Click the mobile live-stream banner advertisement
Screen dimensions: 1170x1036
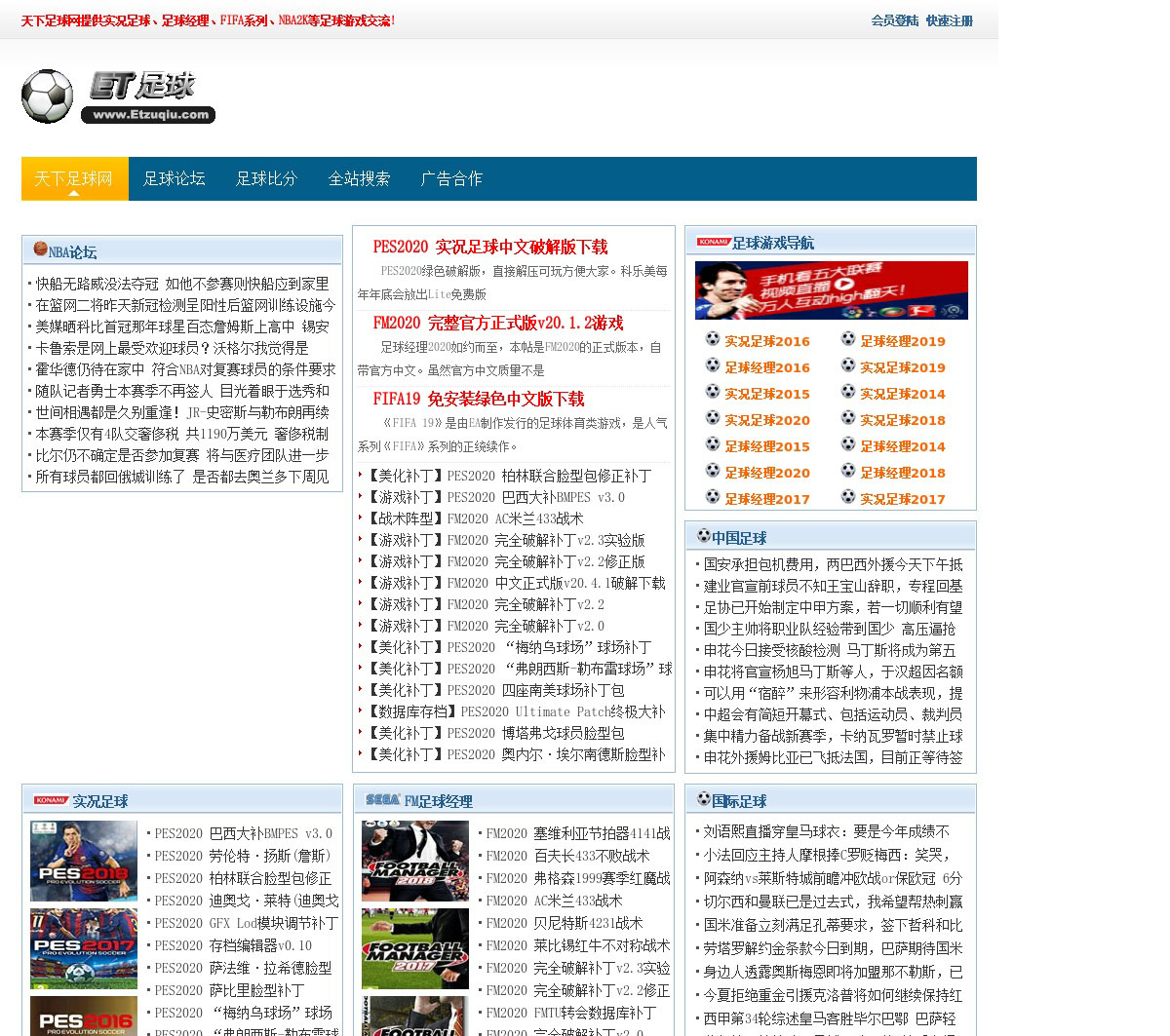tap(832, 289)
